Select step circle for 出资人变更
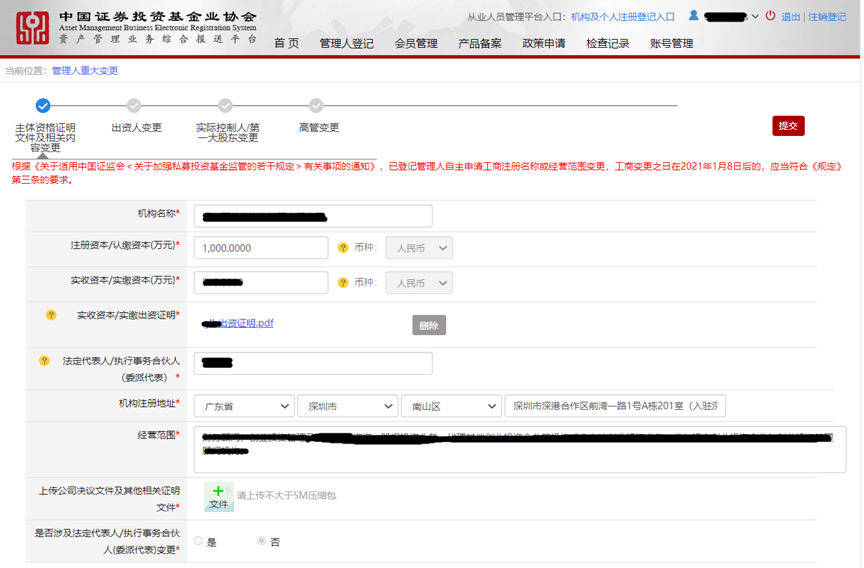The width and height of the screenshot is (864, 568). (134, 105)
